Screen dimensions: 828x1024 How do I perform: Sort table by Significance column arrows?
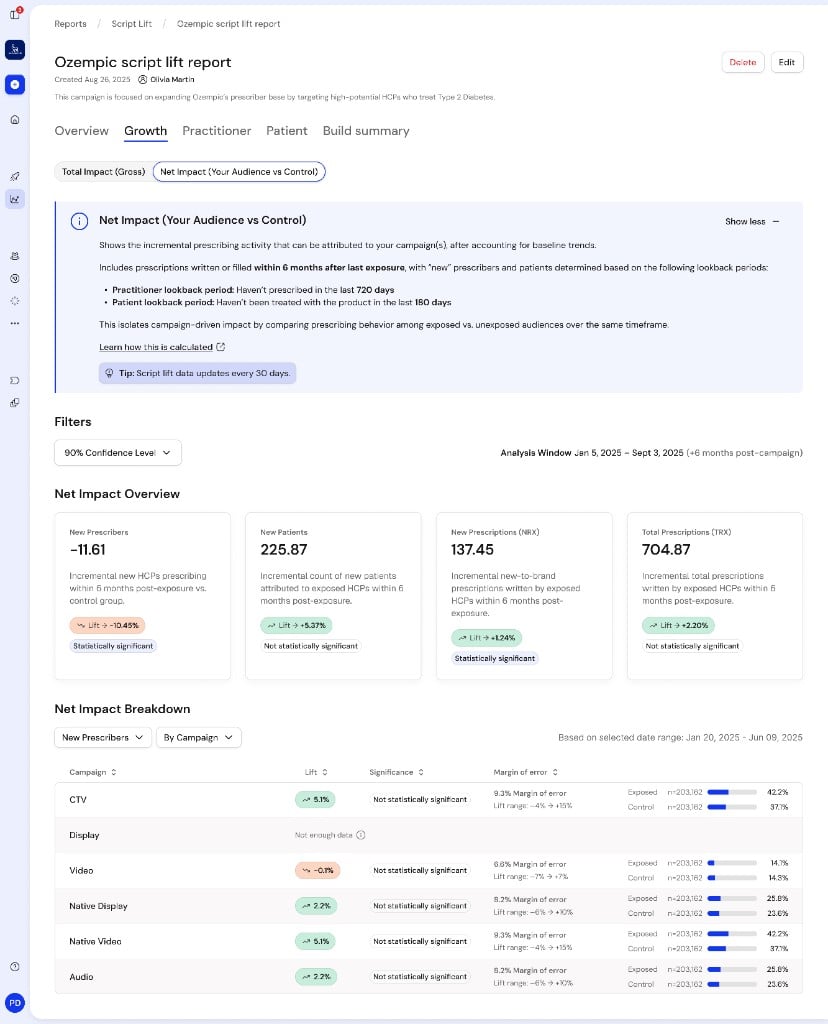pos(421,772)
